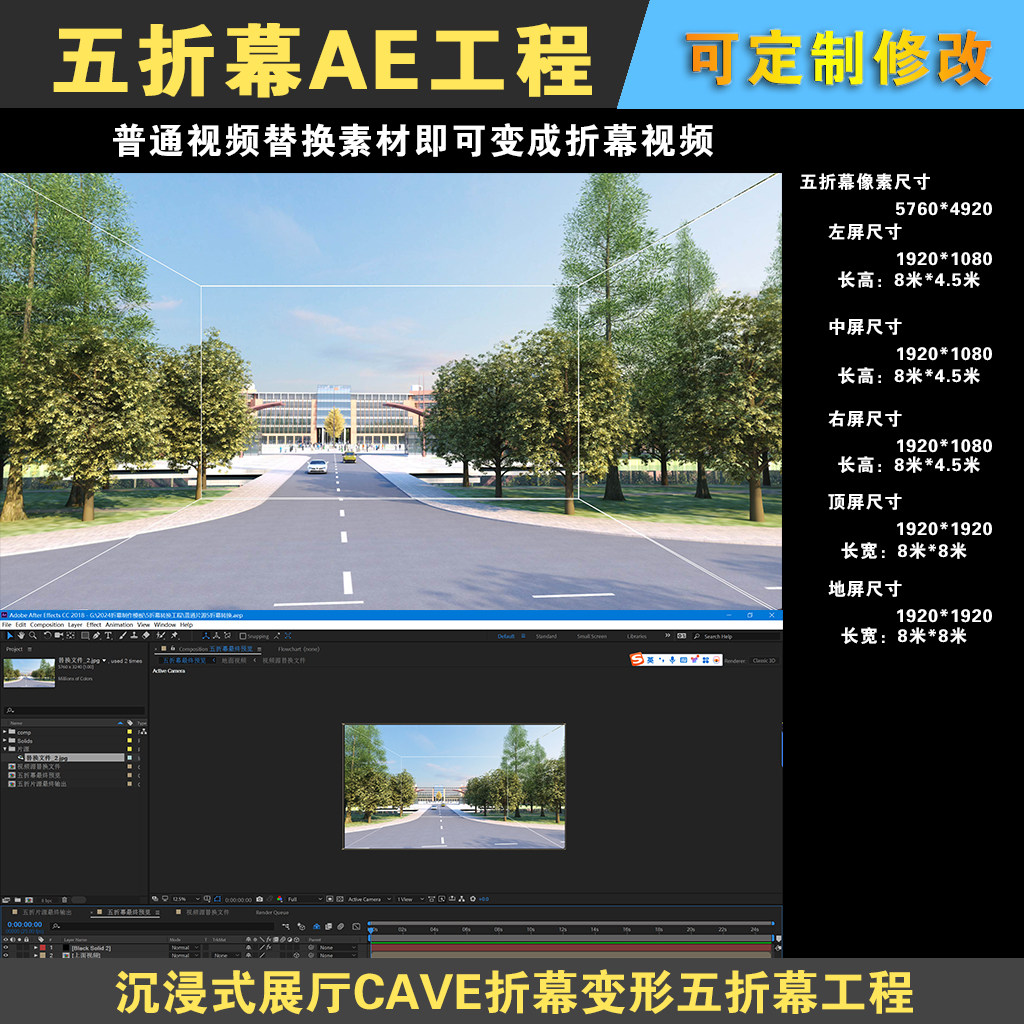This screenshot has height=1024, width=1024.
Task: Open the magnification ratio 12.5% dropdown
Action: click(x=186, y=899)
